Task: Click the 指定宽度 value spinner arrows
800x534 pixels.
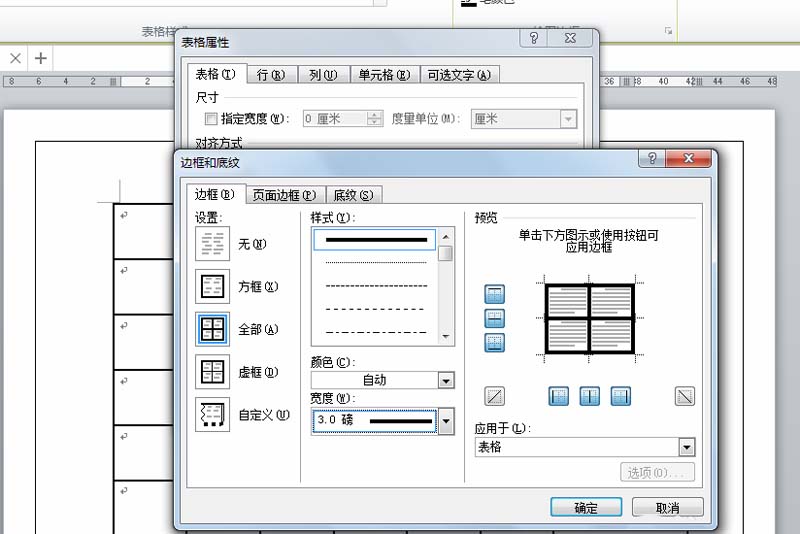Action: [x=374, y=119]
